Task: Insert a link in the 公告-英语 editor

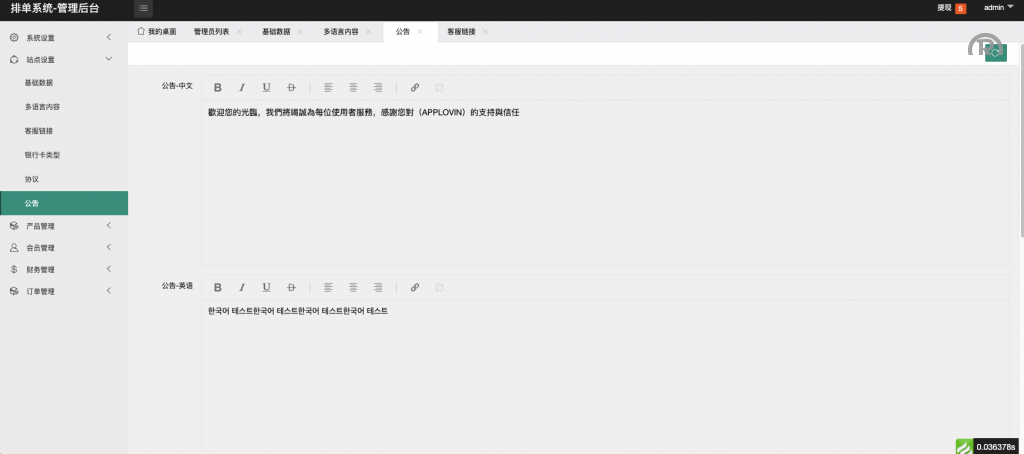Action: pos(415,287)
